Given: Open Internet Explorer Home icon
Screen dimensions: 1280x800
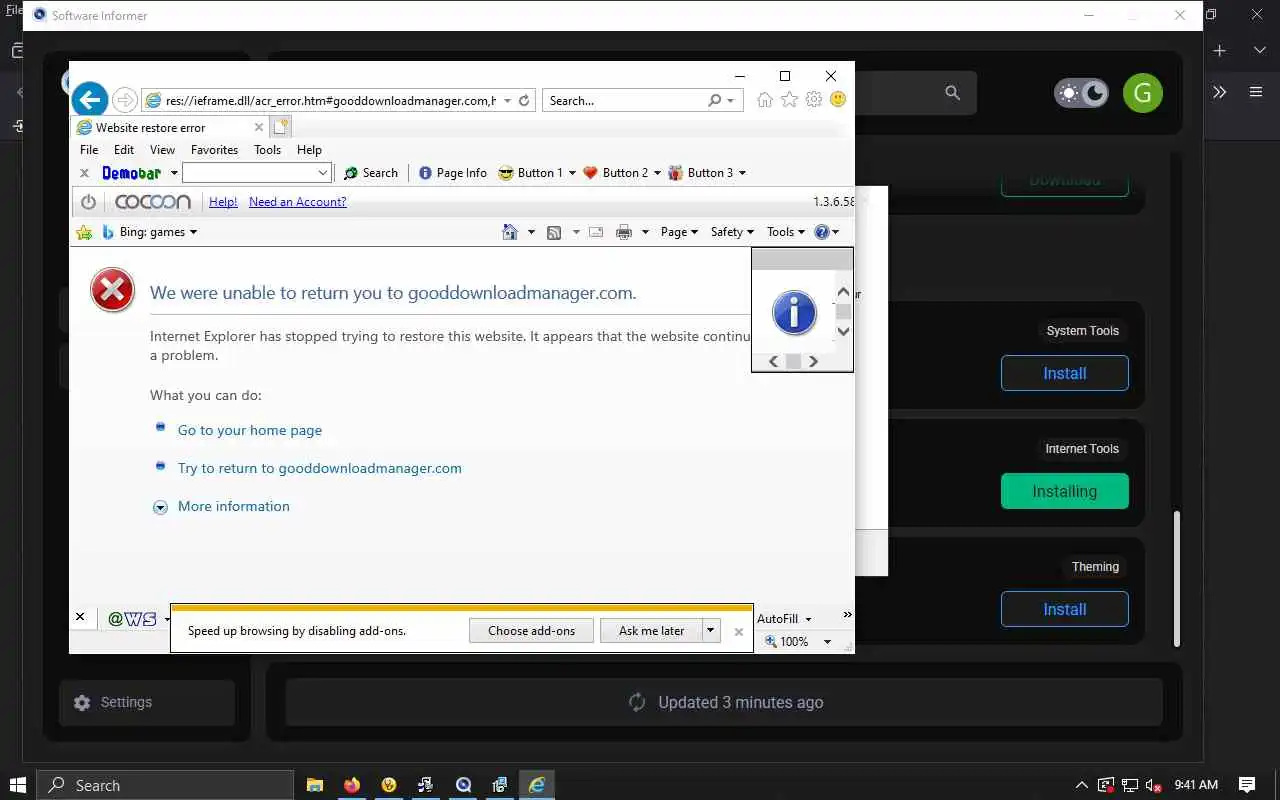Looking at the screenshot, I should point(765,99).
